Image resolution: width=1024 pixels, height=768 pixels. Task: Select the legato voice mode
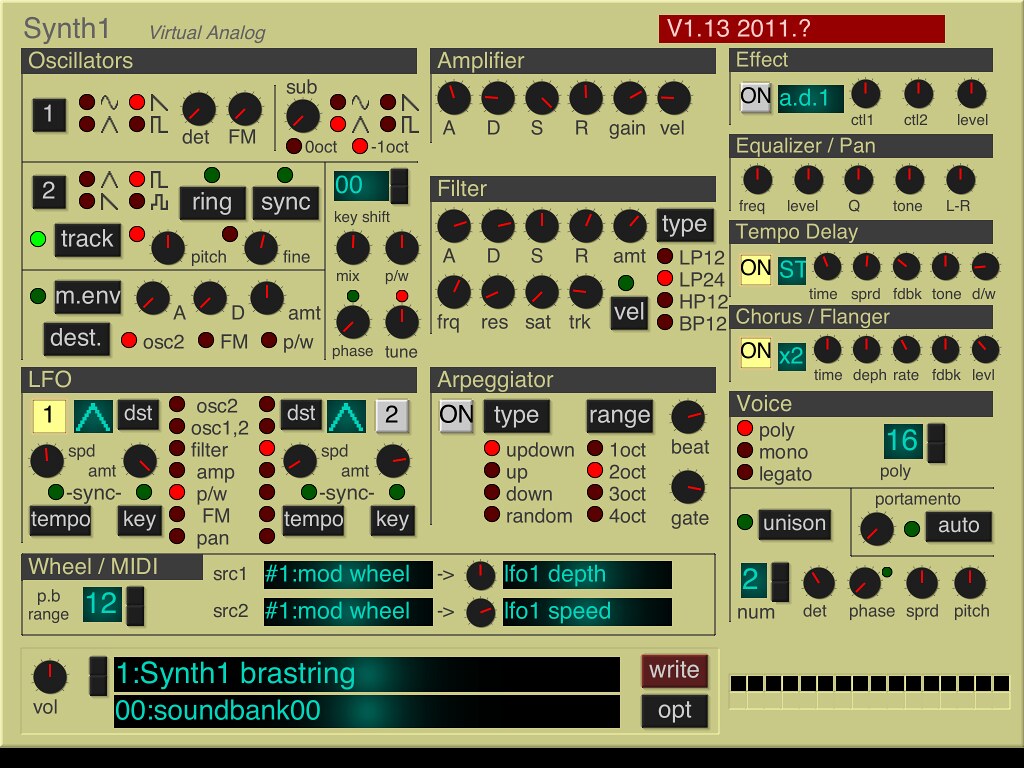point(745,472)
